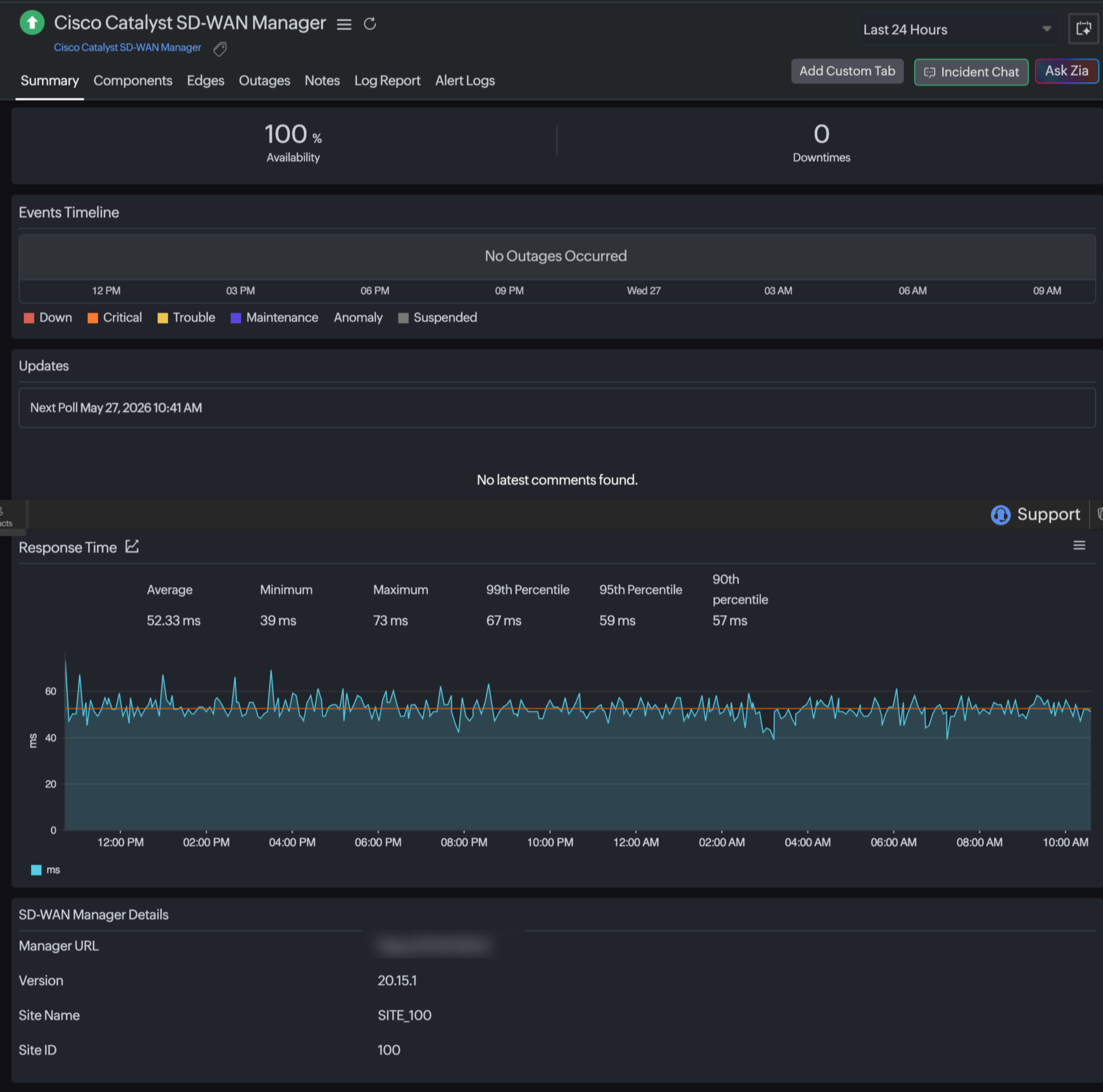1103x1092 pixels.
Task: Click the SITE_100 site name value
Action: pos(404,1015)
